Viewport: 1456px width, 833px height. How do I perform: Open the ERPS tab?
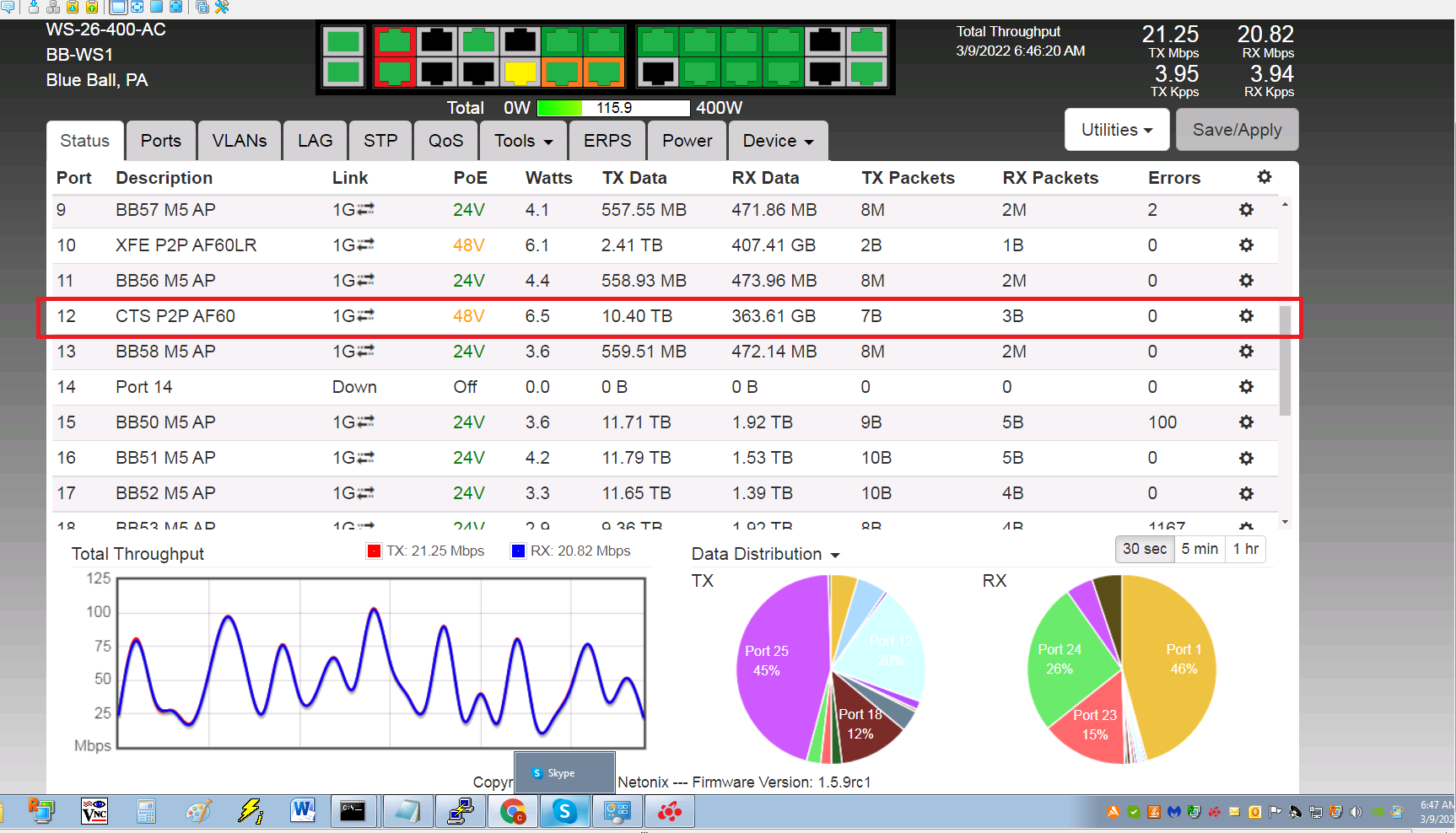click(607, 141)
